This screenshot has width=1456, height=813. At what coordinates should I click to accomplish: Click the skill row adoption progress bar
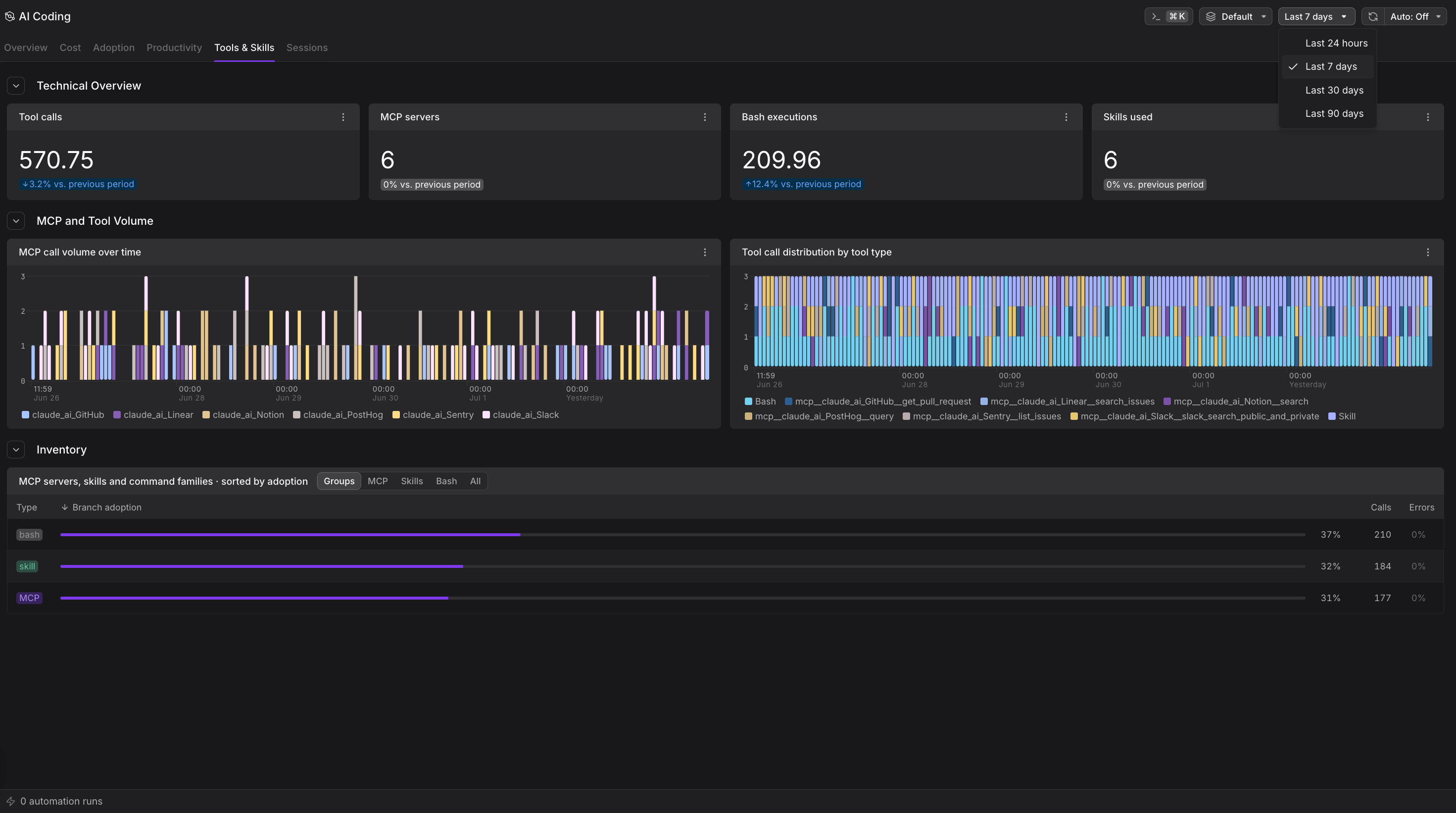tap(683, 566)
